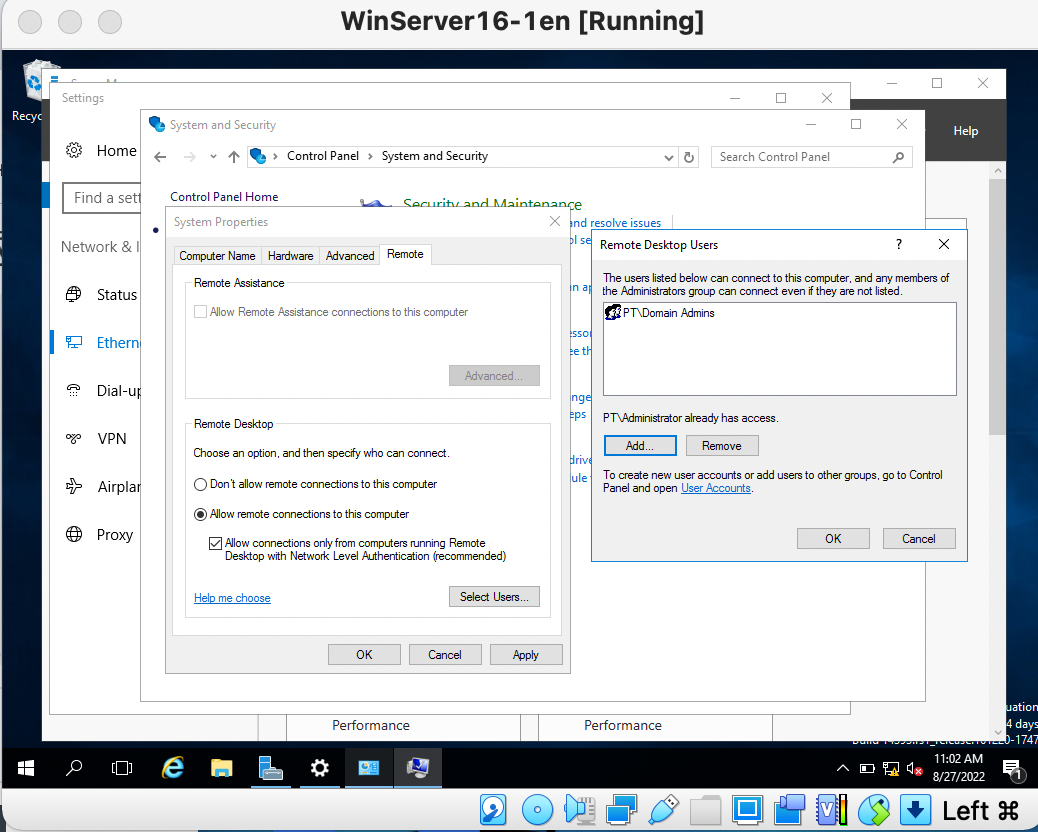Screen dimensions: 1038x832
Task: Click the Select Users button
Action: [x=494, y=596]
